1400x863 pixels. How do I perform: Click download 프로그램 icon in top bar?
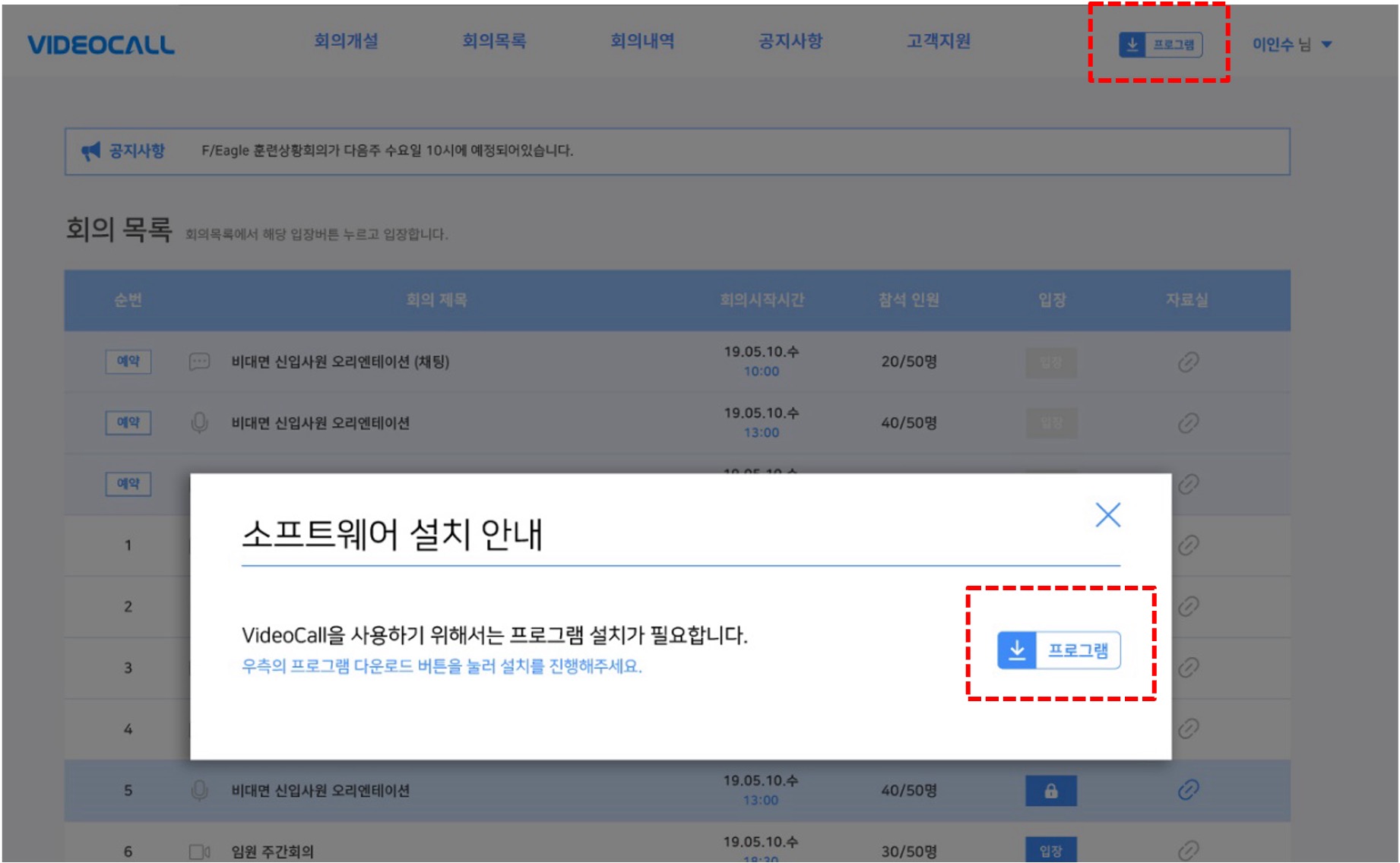click(x=1133, y=45)
